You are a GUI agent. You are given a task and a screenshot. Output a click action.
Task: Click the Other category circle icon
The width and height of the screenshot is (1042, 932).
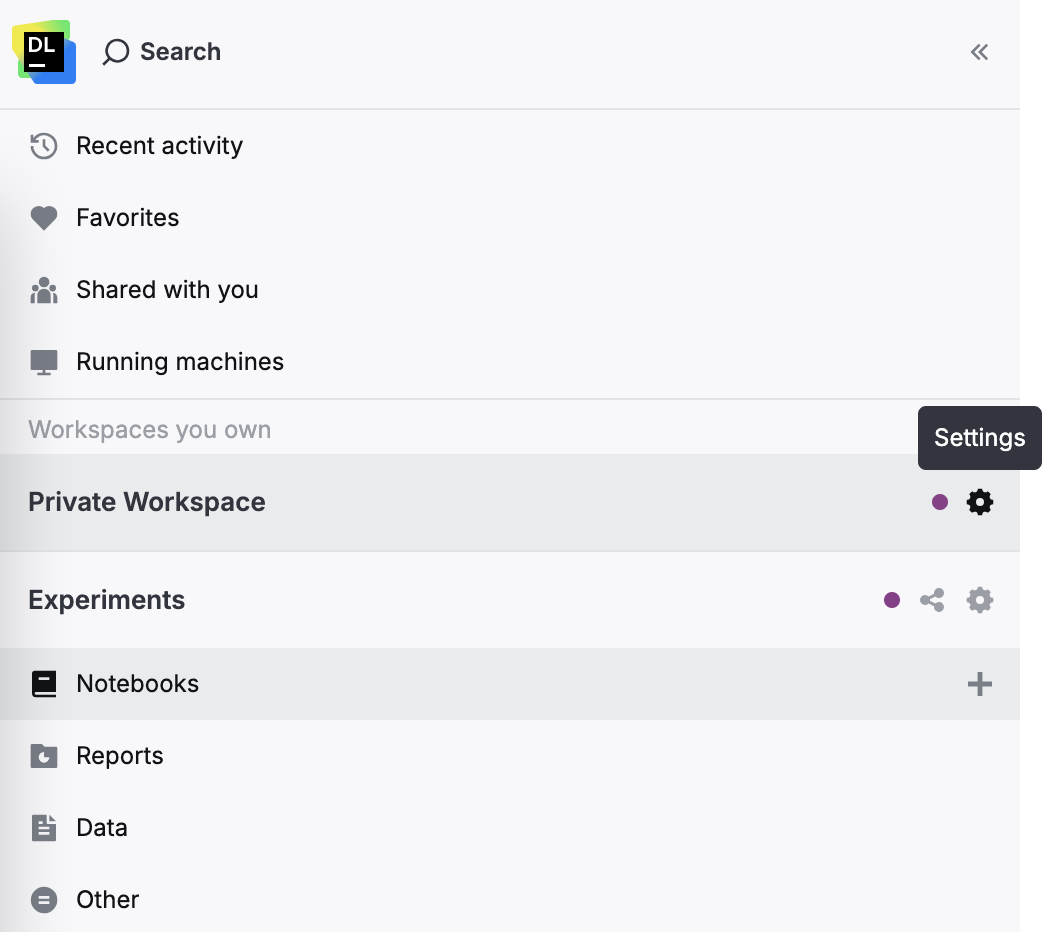(x=44, y=899)
